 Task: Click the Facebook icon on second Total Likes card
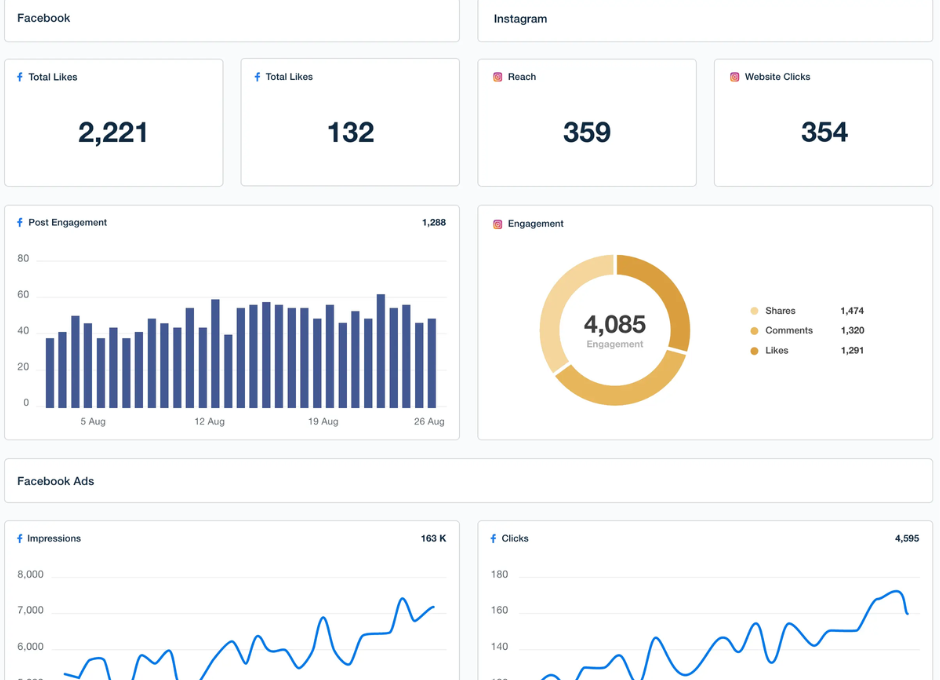coord(256,76)
